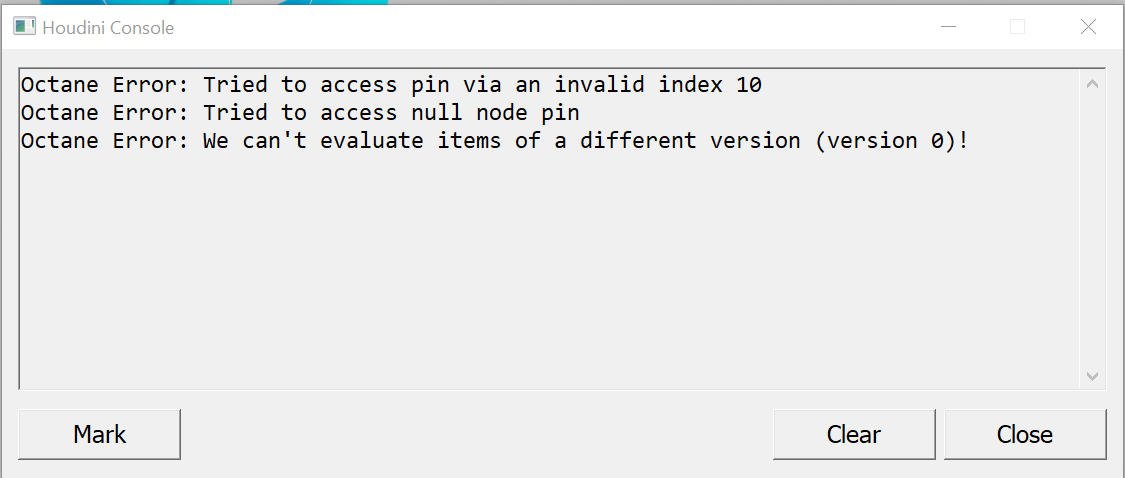
Task: Click the invalid index 10 error line
Action: [391, 85]
